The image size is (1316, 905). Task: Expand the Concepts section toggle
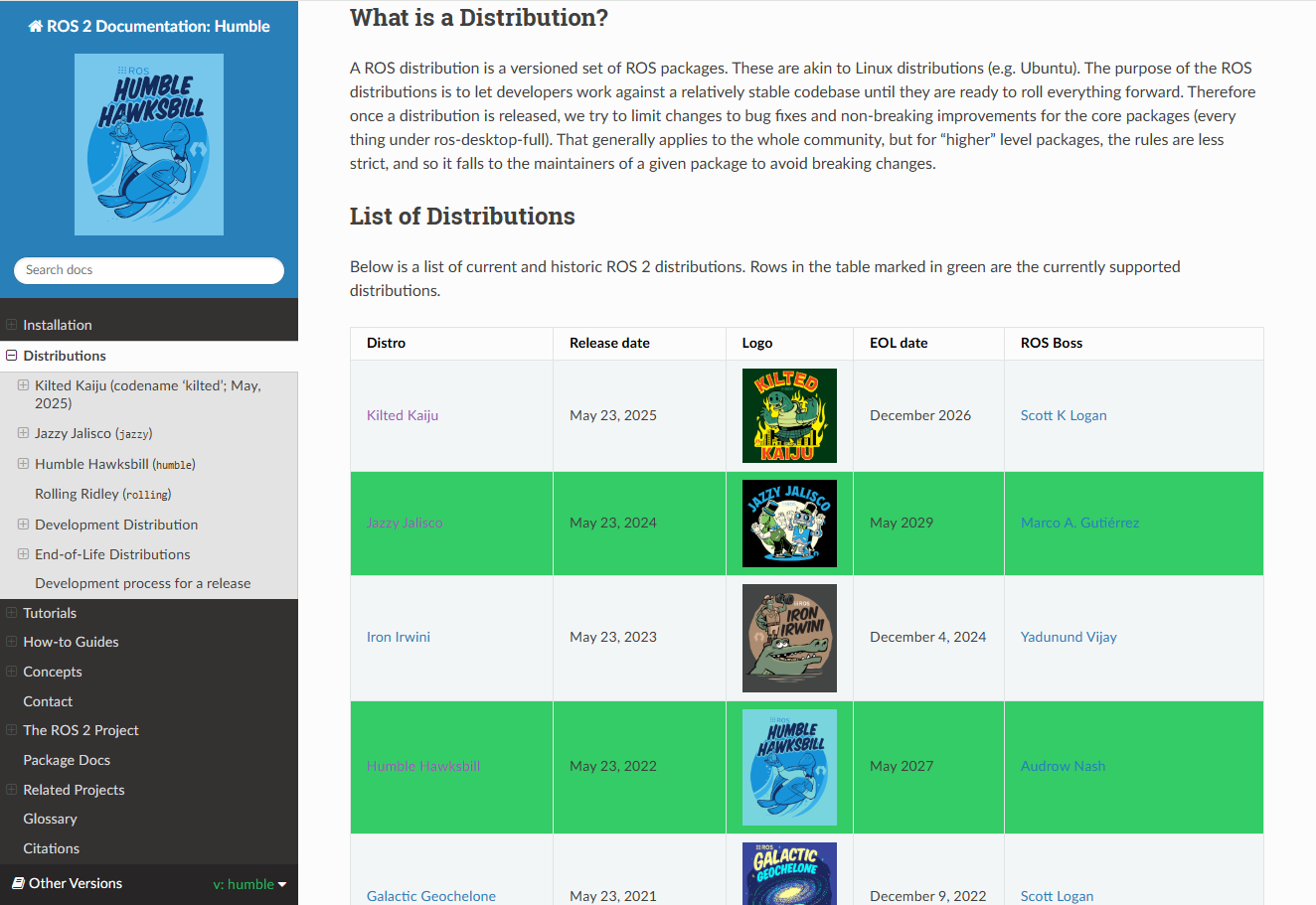tap(12, 672)
